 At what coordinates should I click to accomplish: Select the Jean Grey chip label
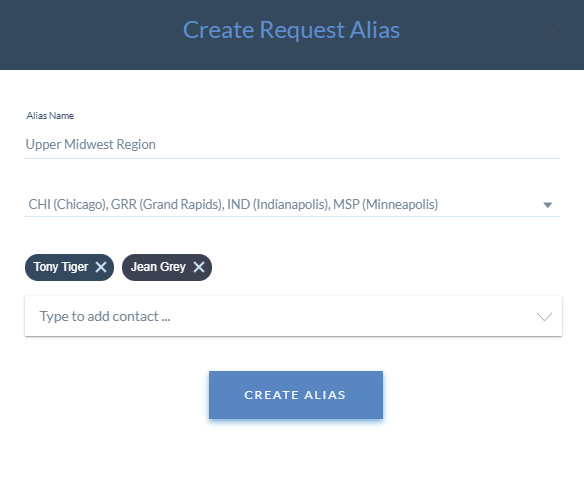click(x=158, y=267)
